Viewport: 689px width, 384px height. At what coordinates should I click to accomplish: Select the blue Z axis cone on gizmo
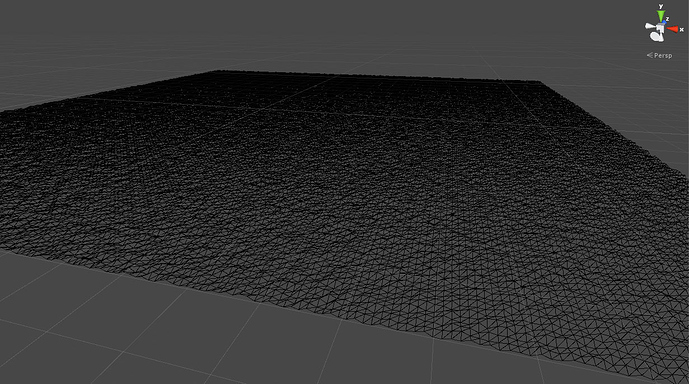pos(664,22)
